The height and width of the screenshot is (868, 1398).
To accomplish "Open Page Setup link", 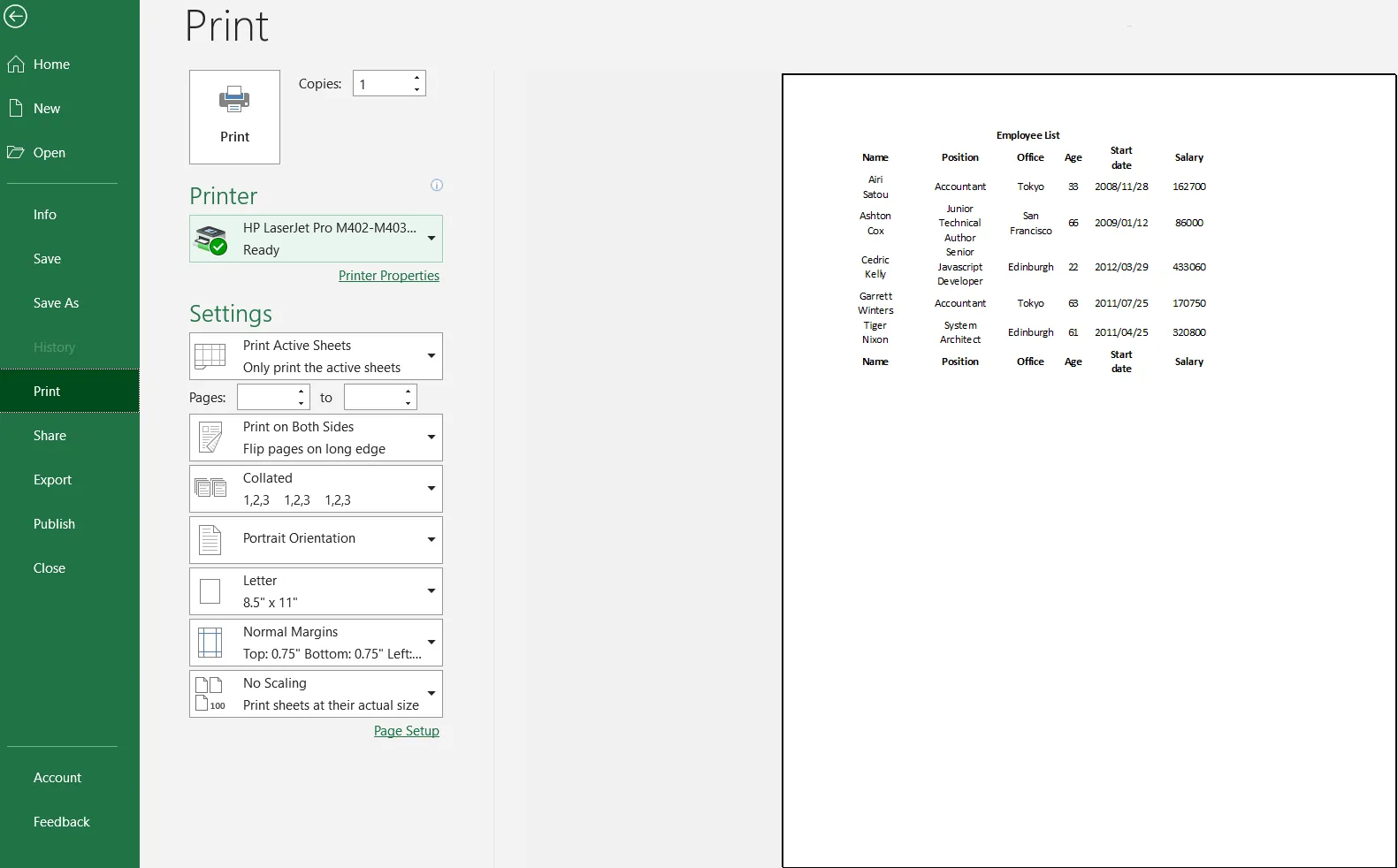I will pos(407,731).
